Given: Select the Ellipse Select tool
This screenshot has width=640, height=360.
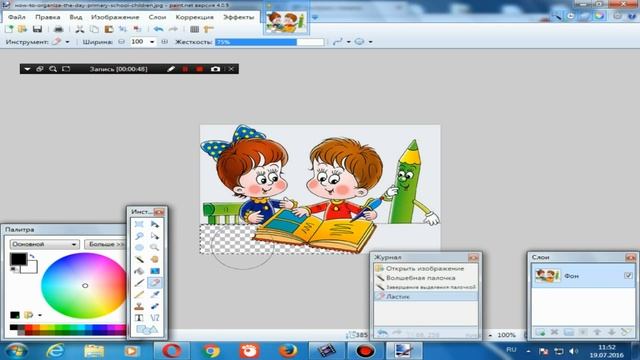Looking at the screenshot, I should [x=139, y=247].
